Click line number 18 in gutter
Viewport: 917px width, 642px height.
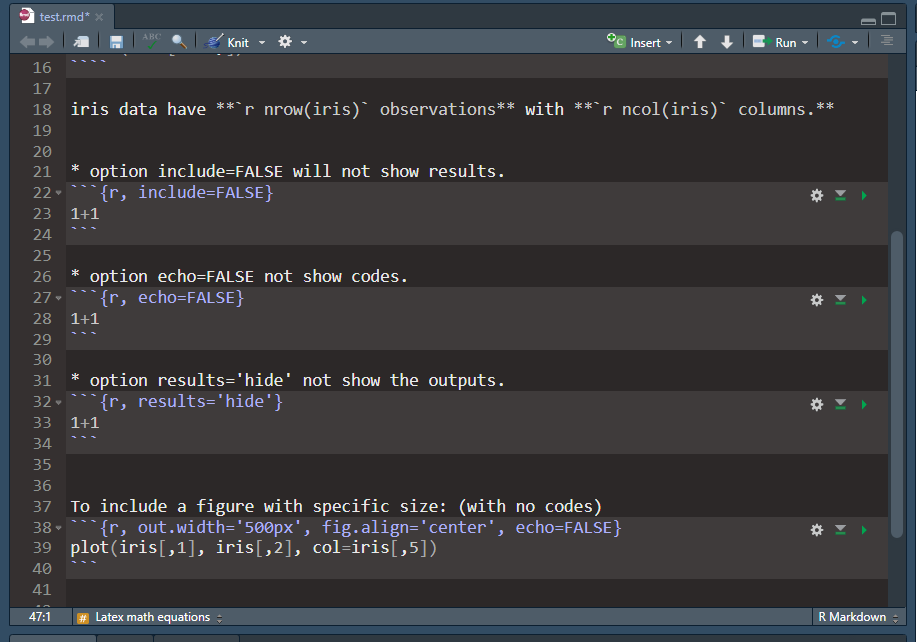point(42,110)
